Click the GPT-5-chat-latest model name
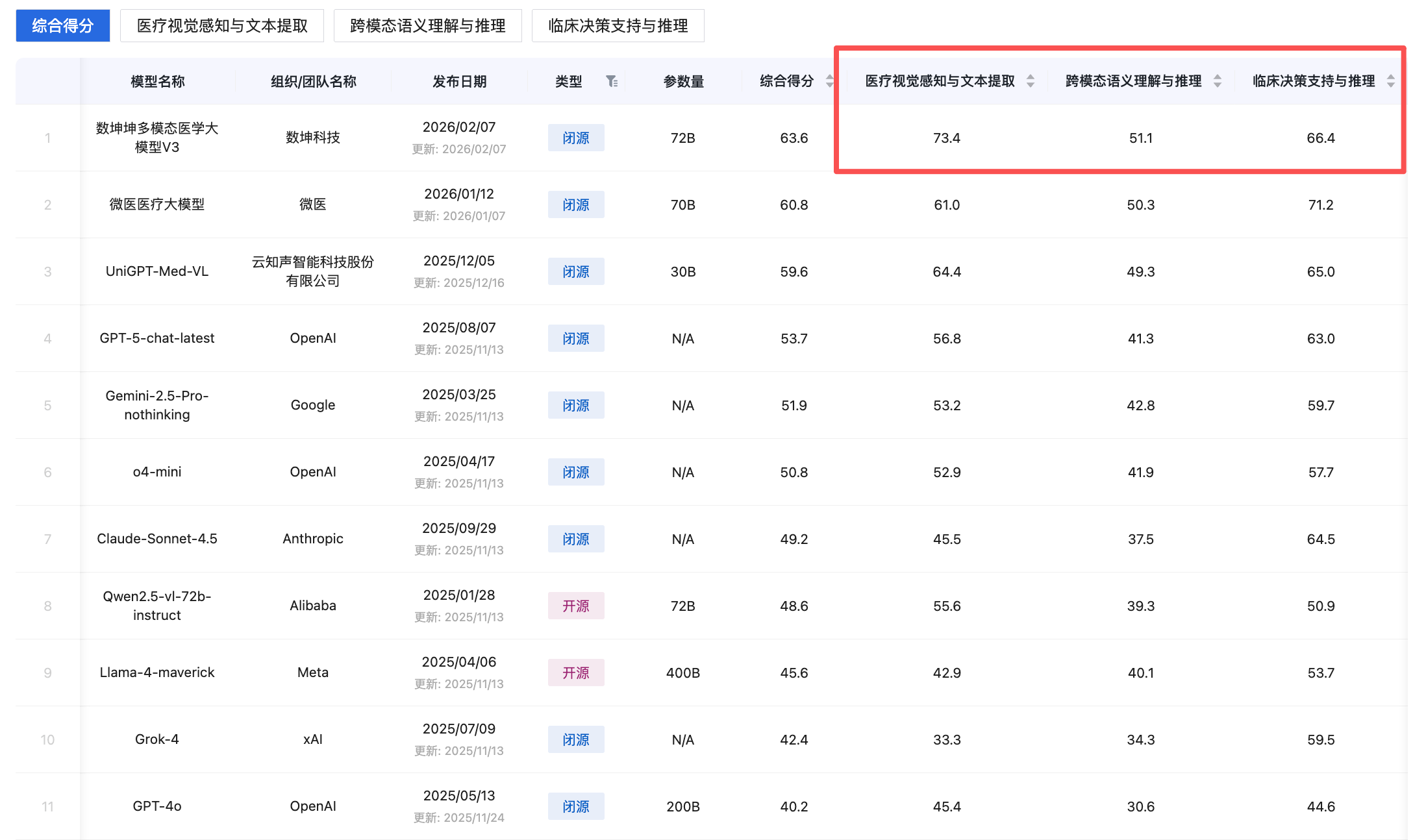Viewport: 1426px width, 840px height. pos(156,338)
